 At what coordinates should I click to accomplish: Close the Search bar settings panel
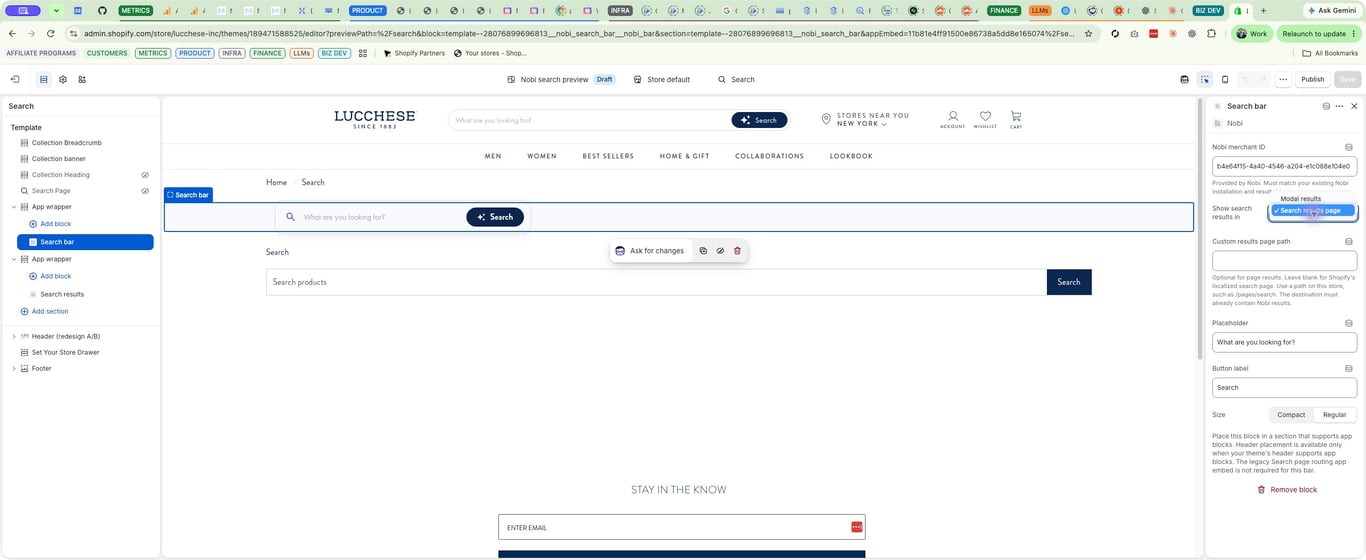(x=1354, y=106)
